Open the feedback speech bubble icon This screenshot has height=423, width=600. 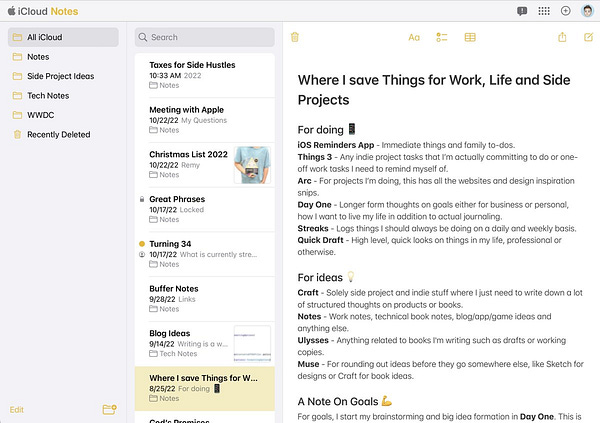coord(522,11)
